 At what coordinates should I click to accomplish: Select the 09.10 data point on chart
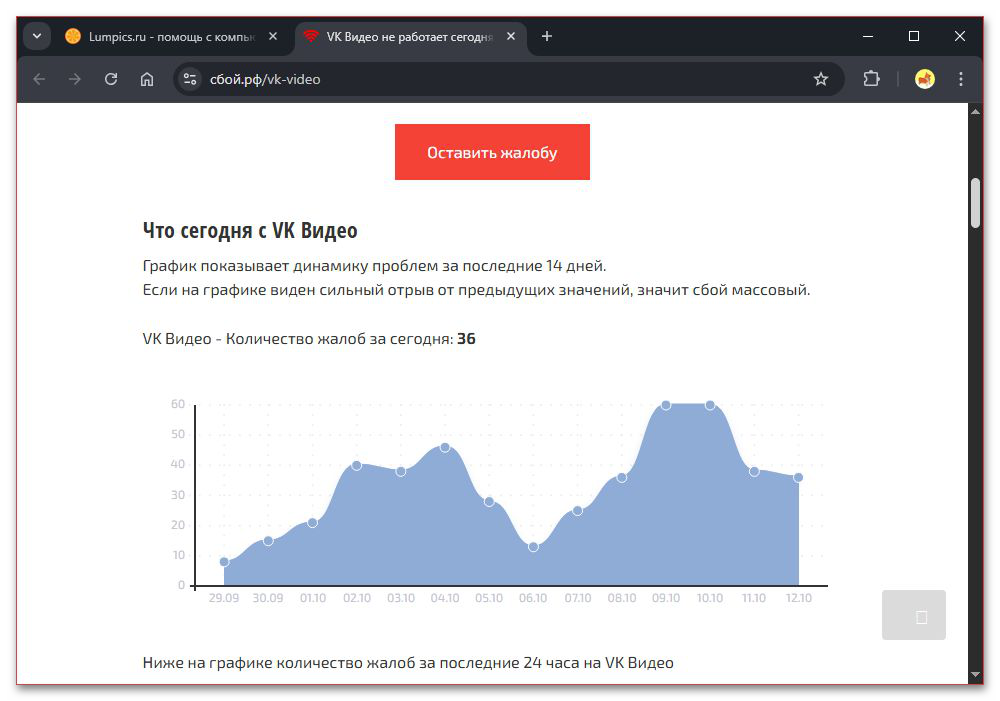click(x=666, y=406)
